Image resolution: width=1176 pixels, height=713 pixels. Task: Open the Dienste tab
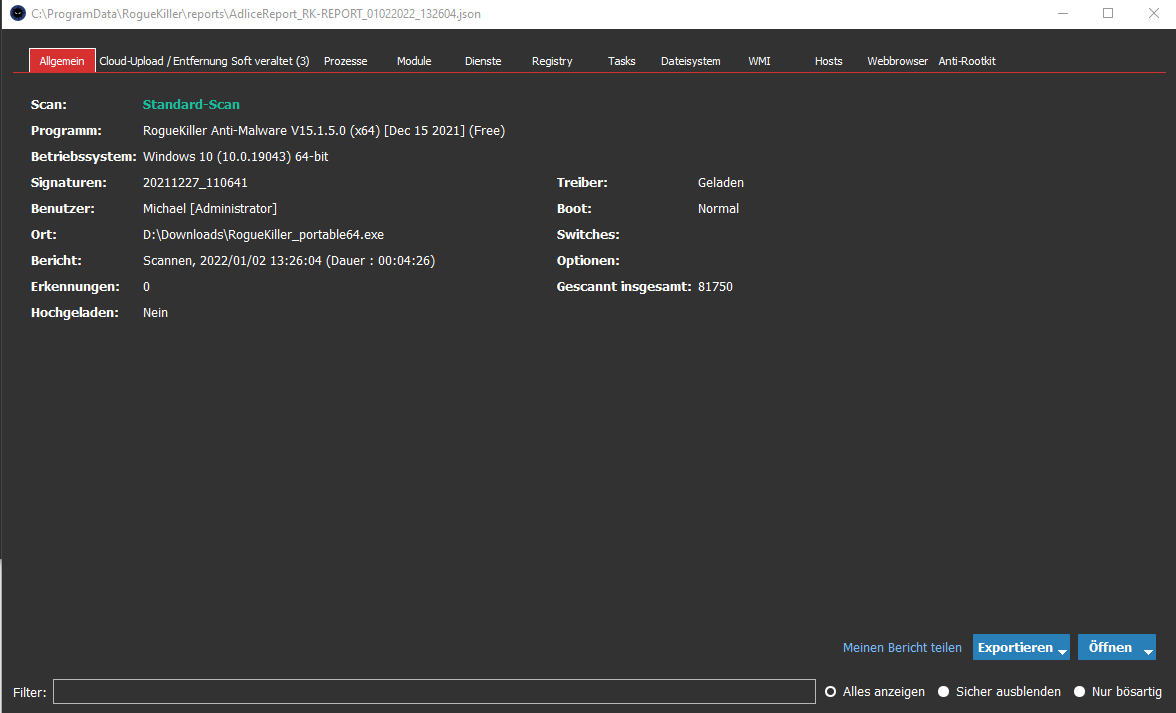click(483, 61)
